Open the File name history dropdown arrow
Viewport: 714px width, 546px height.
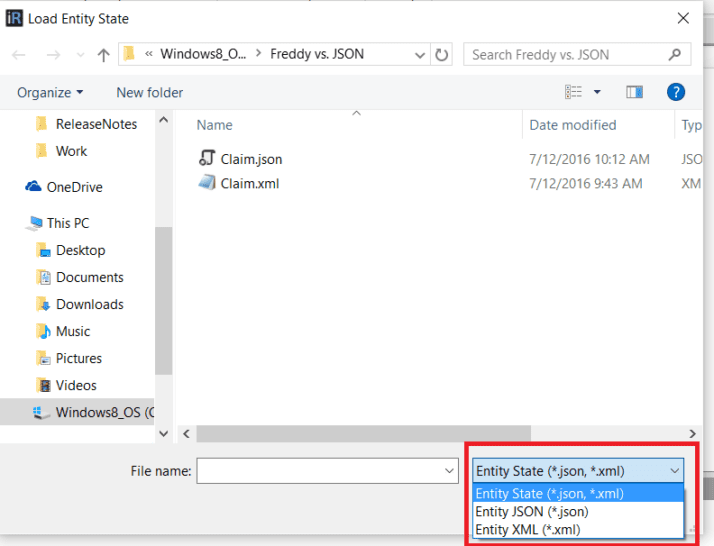tap(449, 471)
